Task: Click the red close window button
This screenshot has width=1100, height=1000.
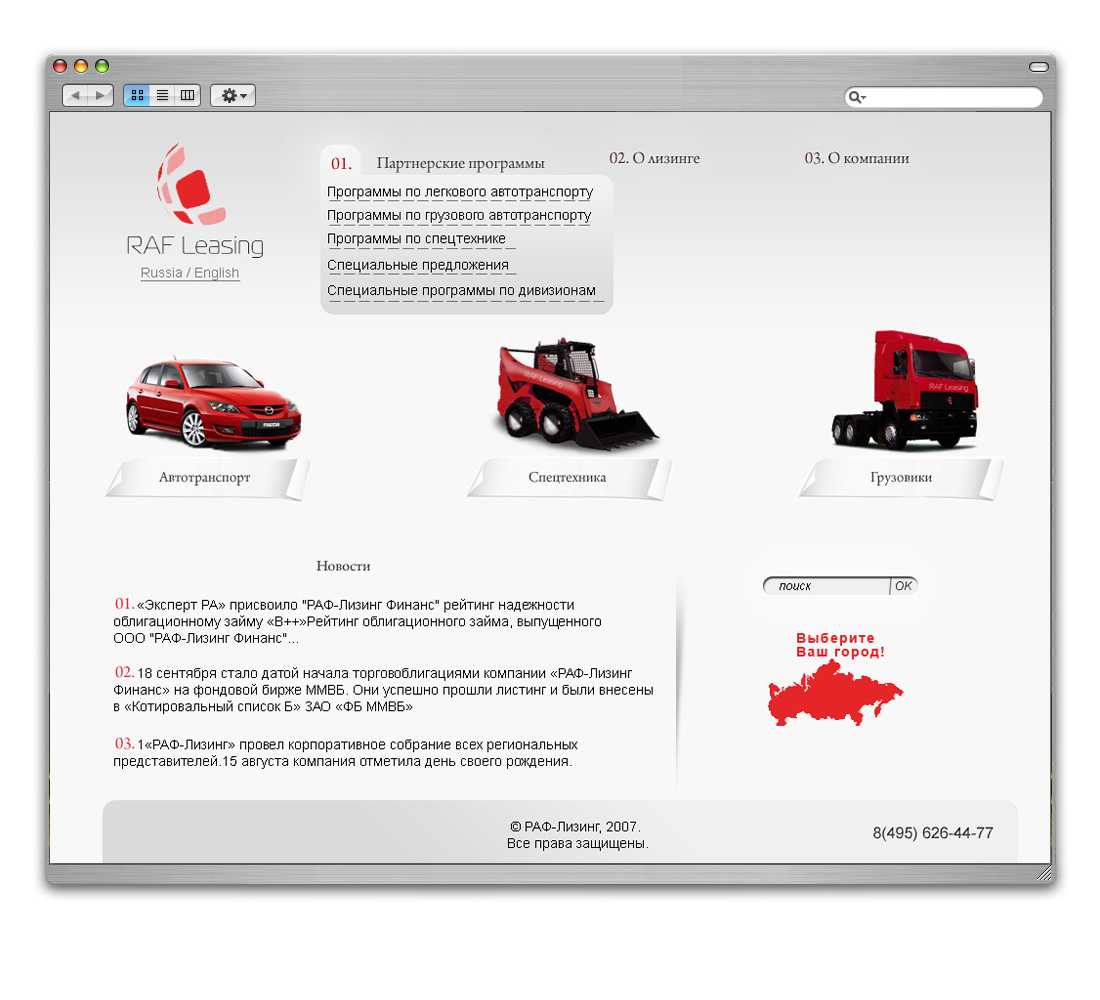Action: tap(60, 66)
